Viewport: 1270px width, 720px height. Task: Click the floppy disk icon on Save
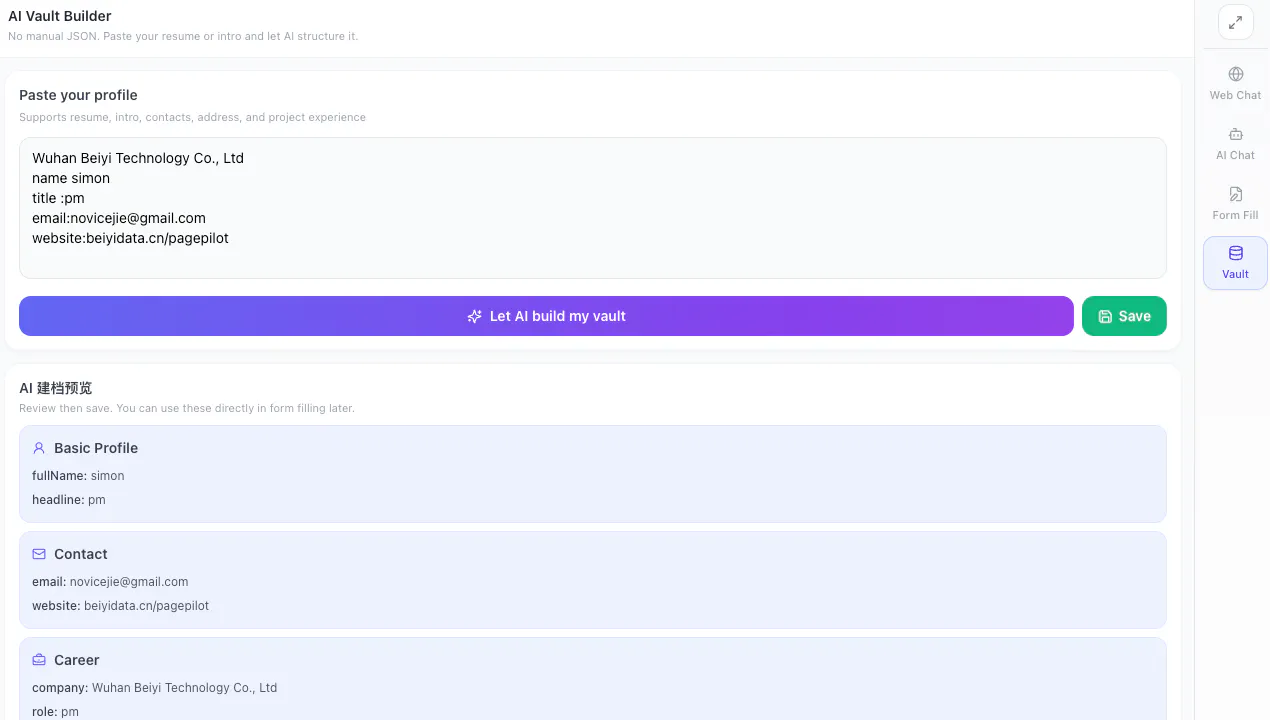tap(1105, 316)
